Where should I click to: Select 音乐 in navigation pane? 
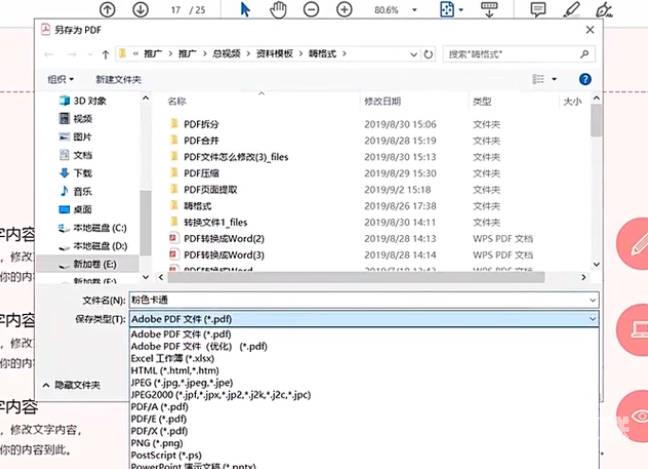pyautogui.click(x=76, y=191)
